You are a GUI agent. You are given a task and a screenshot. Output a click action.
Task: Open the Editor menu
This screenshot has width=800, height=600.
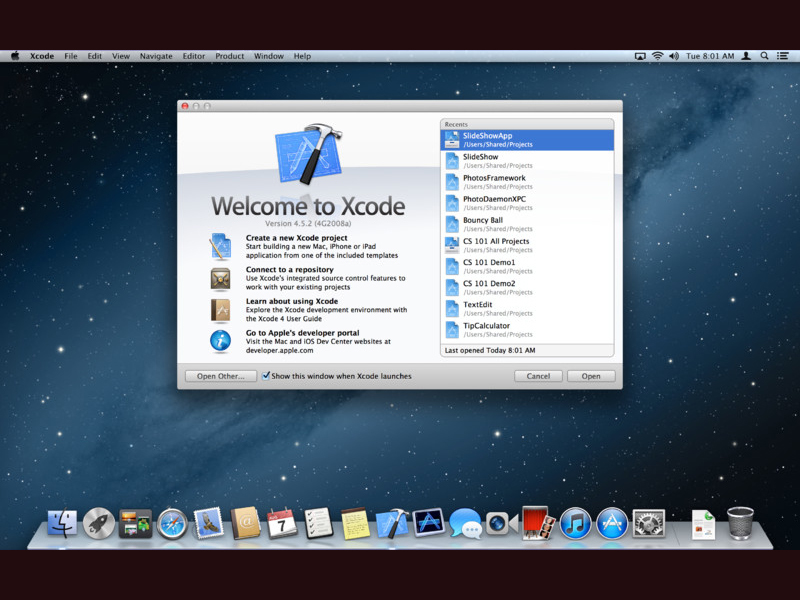pyautogui.click(x=194, y=56)
